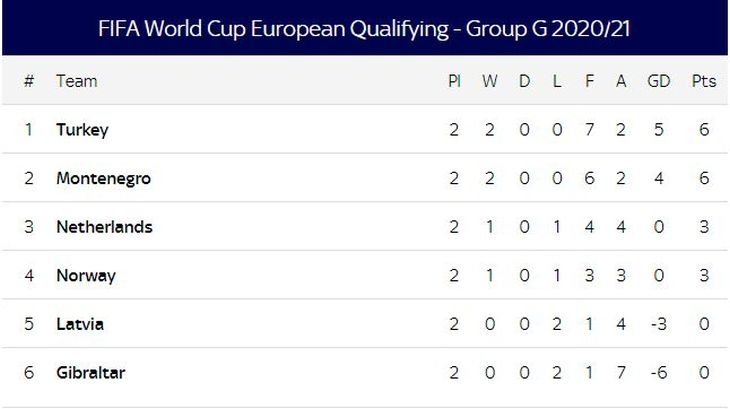Click the F goals-for column header

coord(589,81)
